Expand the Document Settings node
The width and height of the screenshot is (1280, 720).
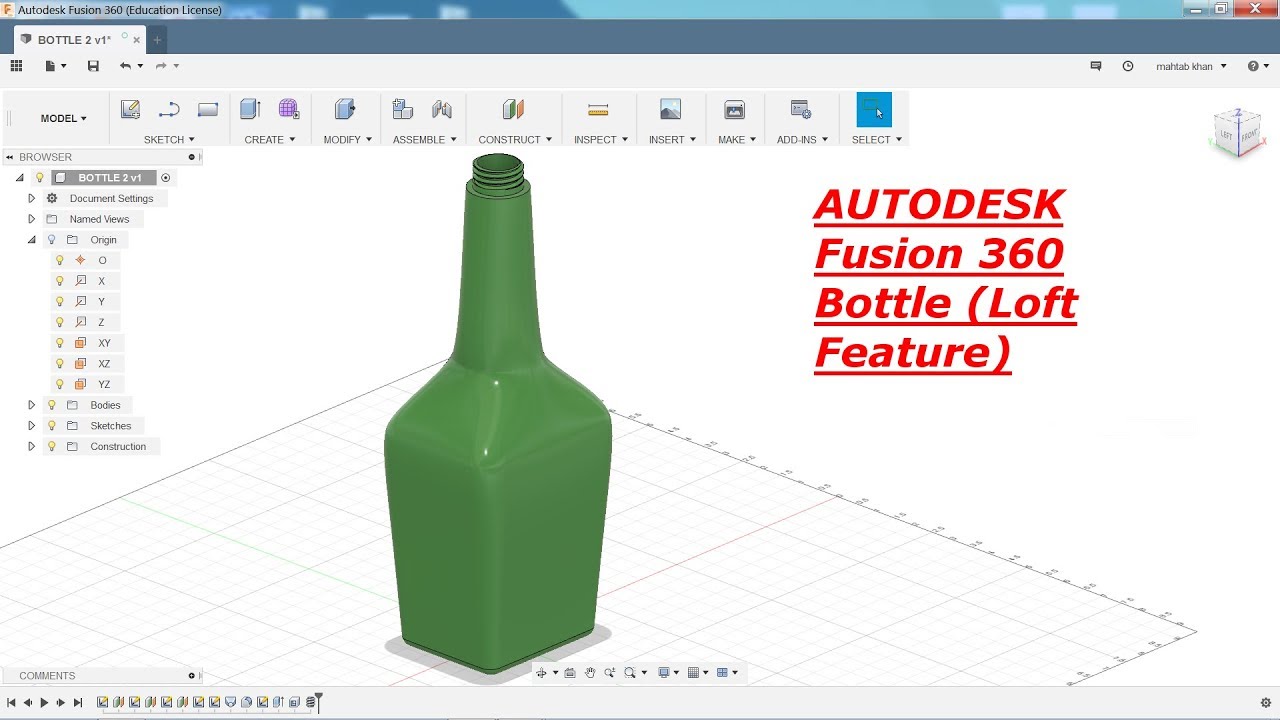[x=31, y=198]
